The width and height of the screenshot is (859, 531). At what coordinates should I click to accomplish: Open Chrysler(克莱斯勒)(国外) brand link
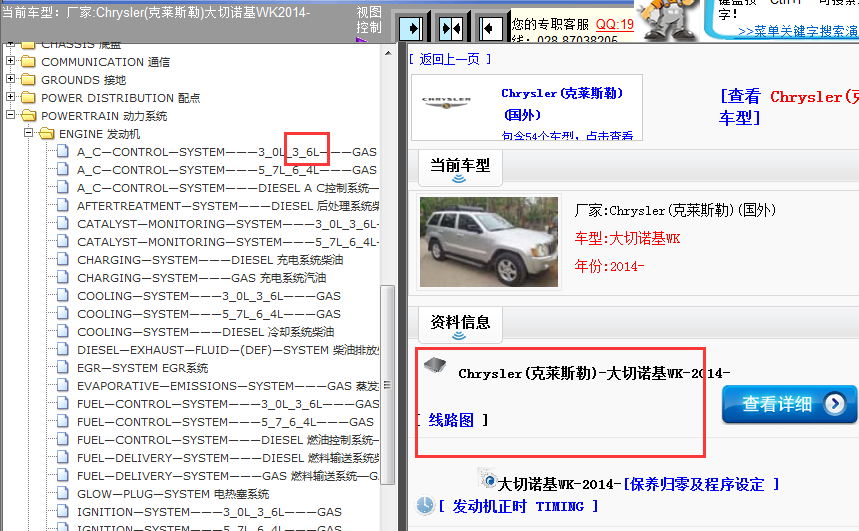point(562,104)
